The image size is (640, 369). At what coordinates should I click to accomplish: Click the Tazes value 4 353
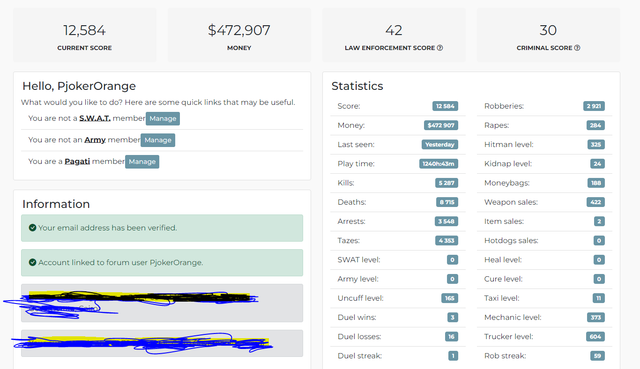pos(447,240)
